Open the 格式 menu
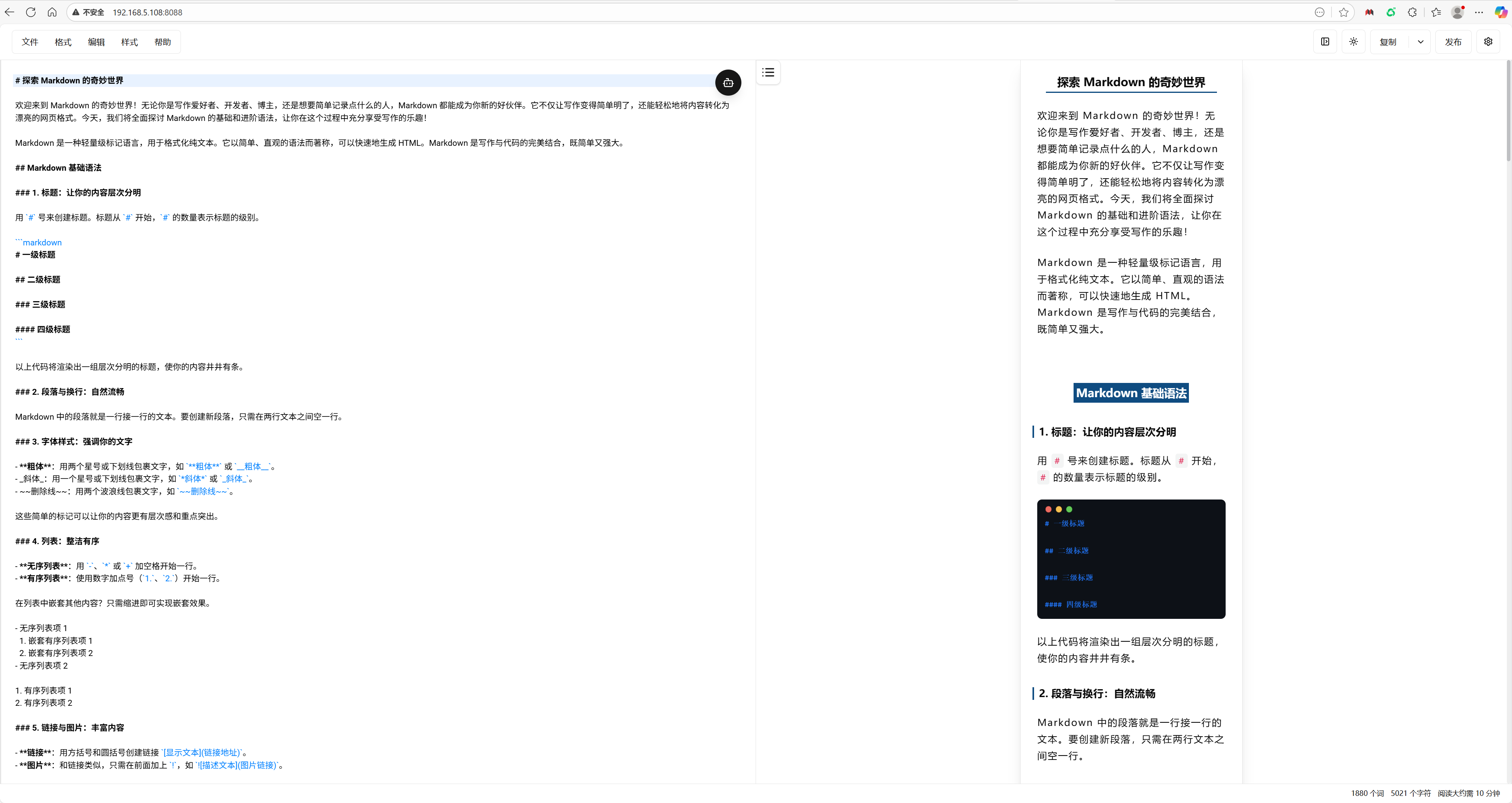Screen dimensions: 1512x803 [63, 42]
